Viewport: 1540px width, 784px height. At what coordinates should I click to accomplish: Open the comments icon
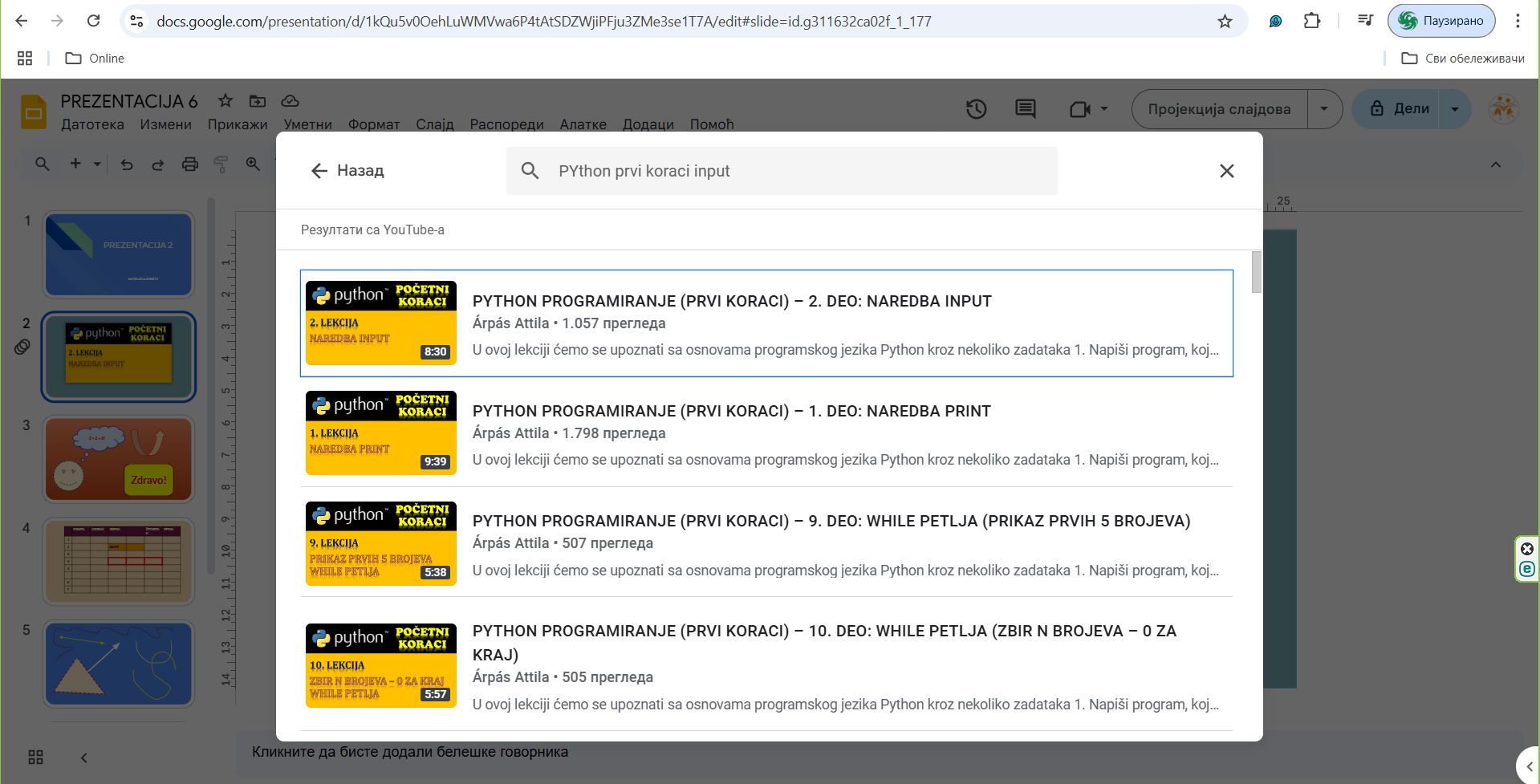click(x=1025, y=109)
